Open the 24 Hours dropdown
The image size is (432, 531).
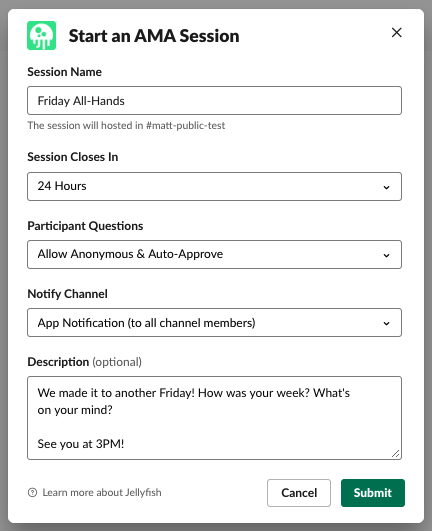point(214,186)
